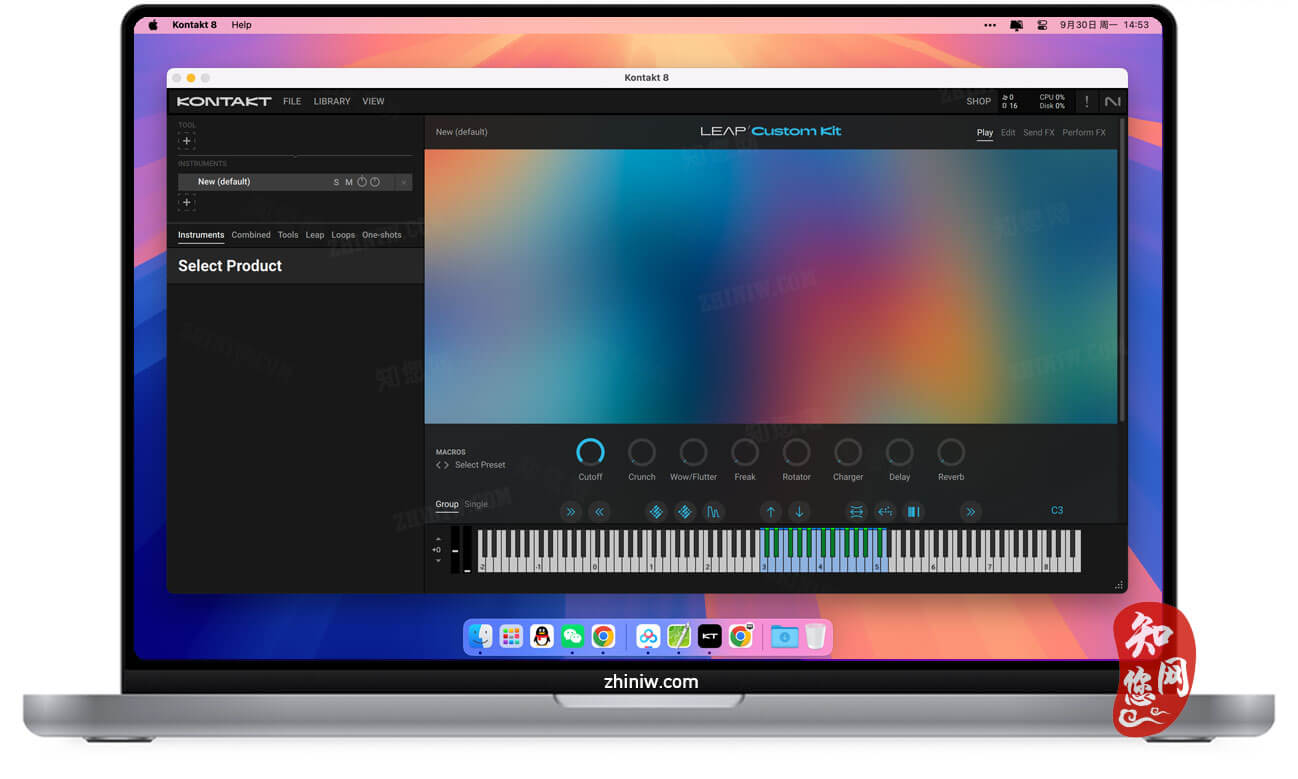
Task: Decrease keyboard octave shift with down arrow
Action: coord(437,561)
